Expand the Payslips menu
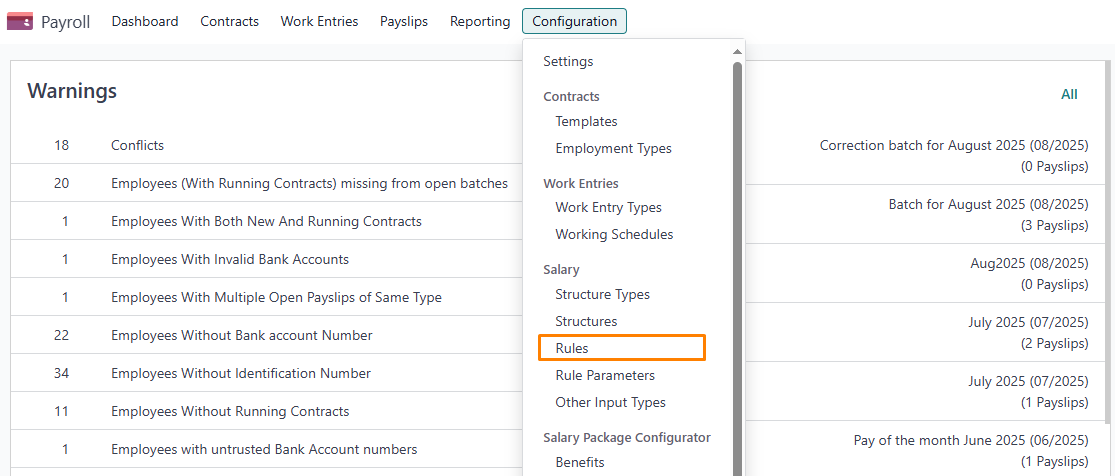The width and height of the screenshot is (1115, 476). coord(404,21)
